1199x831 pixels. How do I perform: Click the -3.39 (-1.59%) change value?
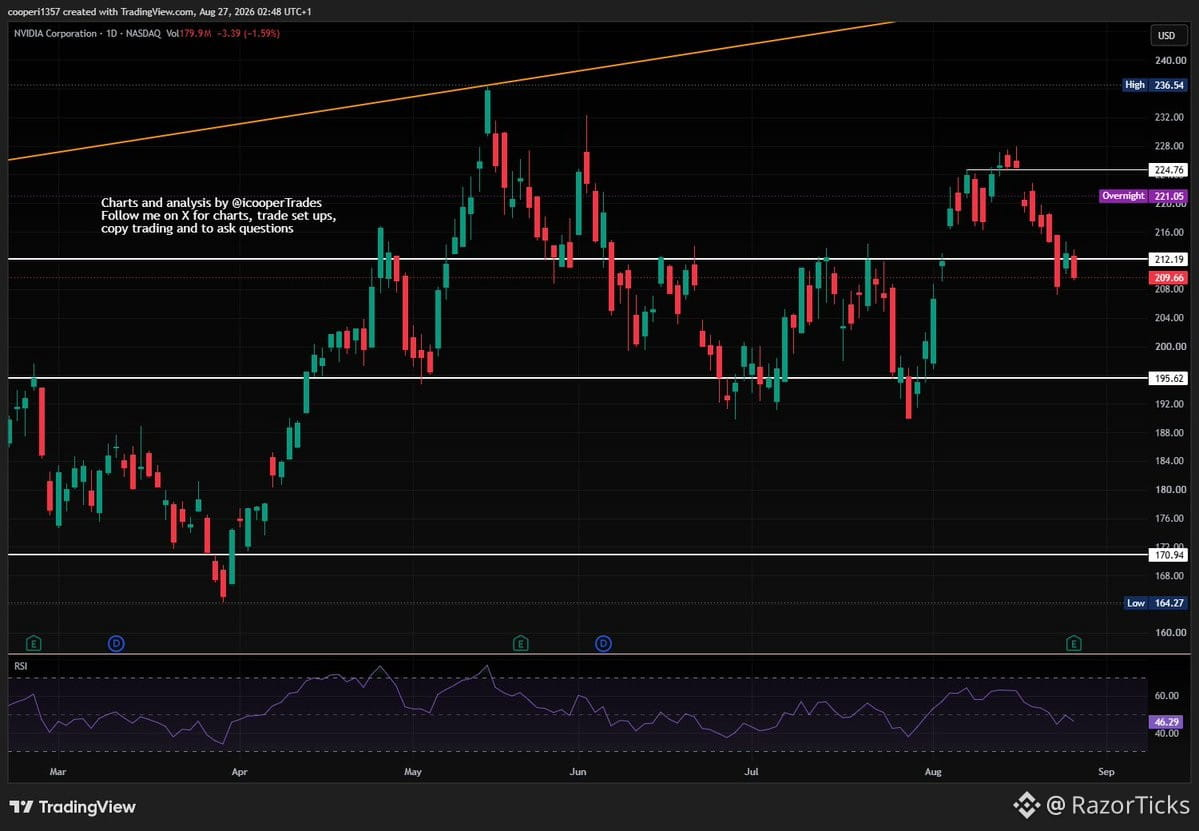pyautogui.click(x=249, y=34)
